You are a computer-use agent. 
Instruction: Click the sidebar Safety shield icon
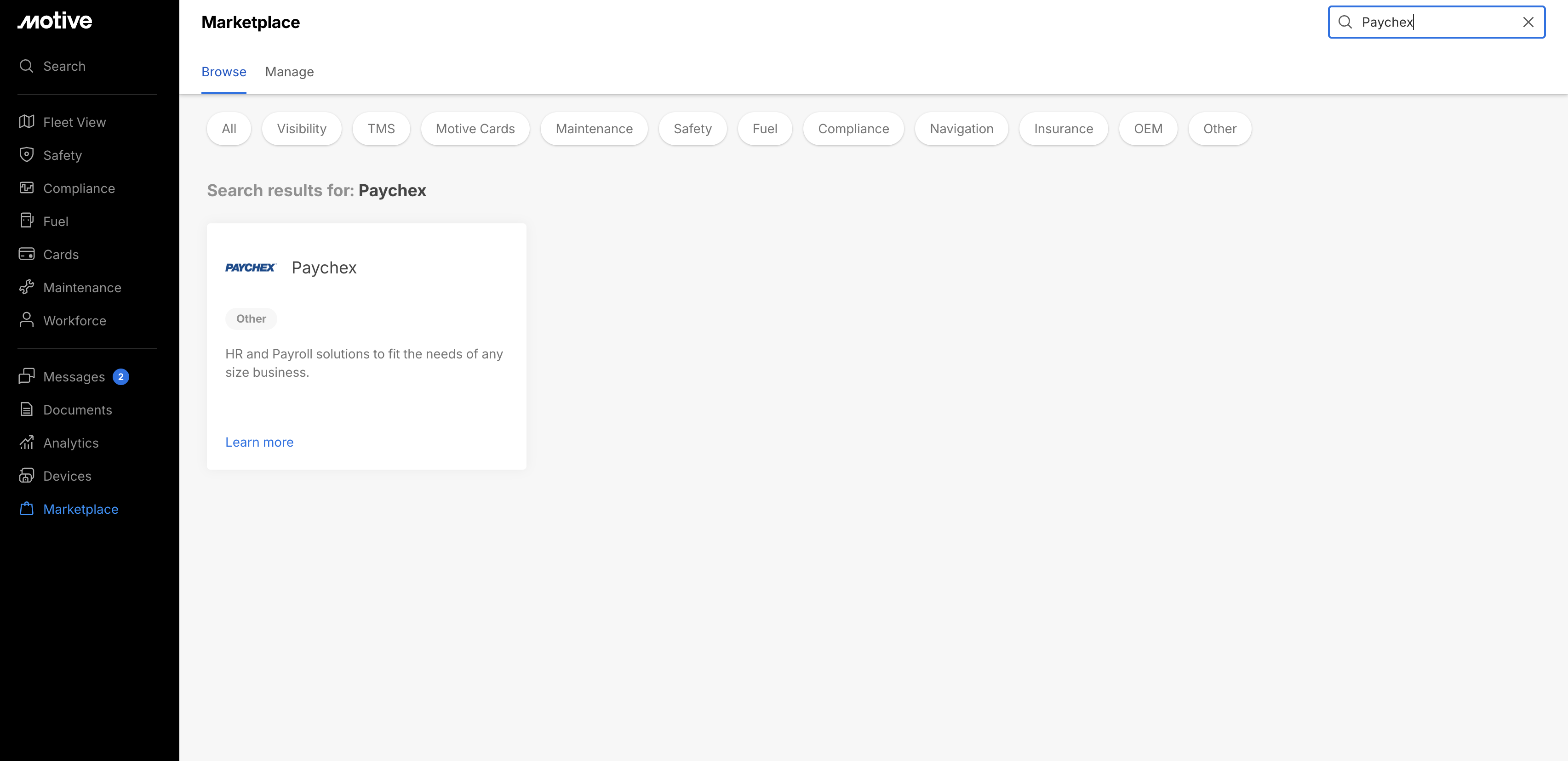[x=26, y=154]
